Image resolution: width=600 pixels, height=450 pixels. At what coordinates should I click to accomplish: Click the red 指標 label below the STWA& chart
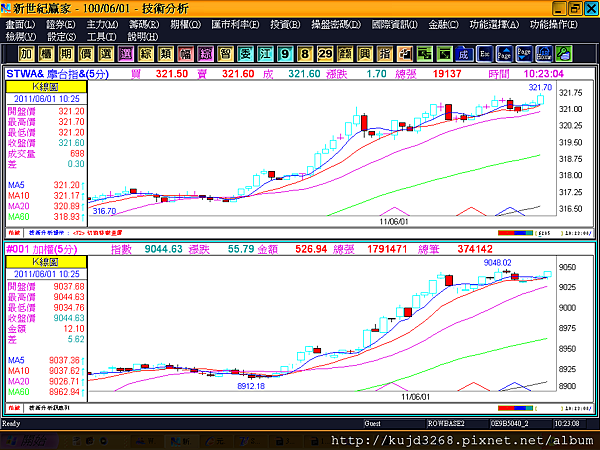pos(14,233)
